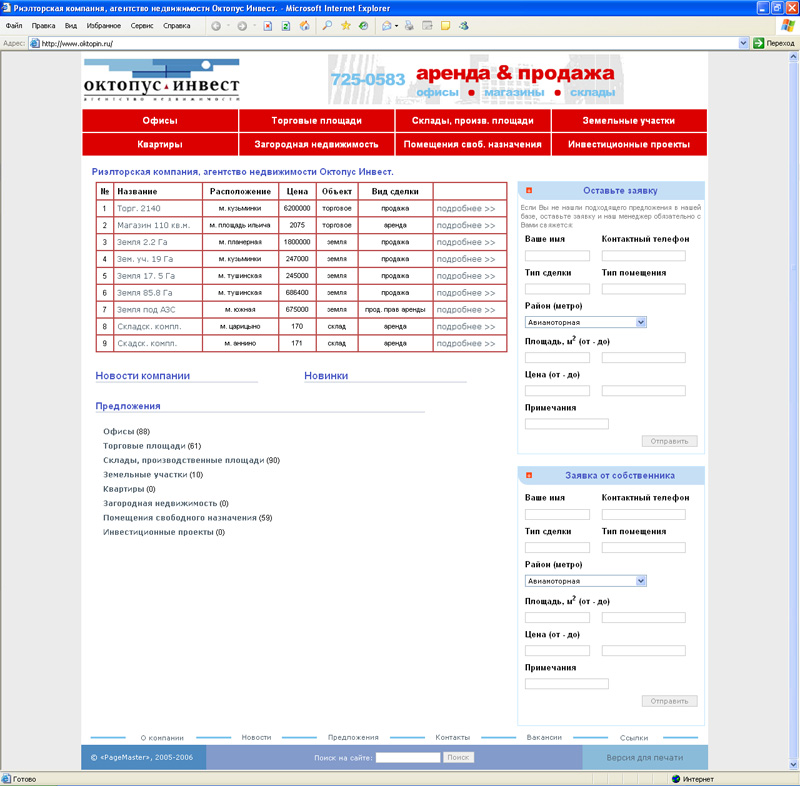Click the Mail envelope toolbar icon
Screen dimensions: 800x786
[386, 26]
